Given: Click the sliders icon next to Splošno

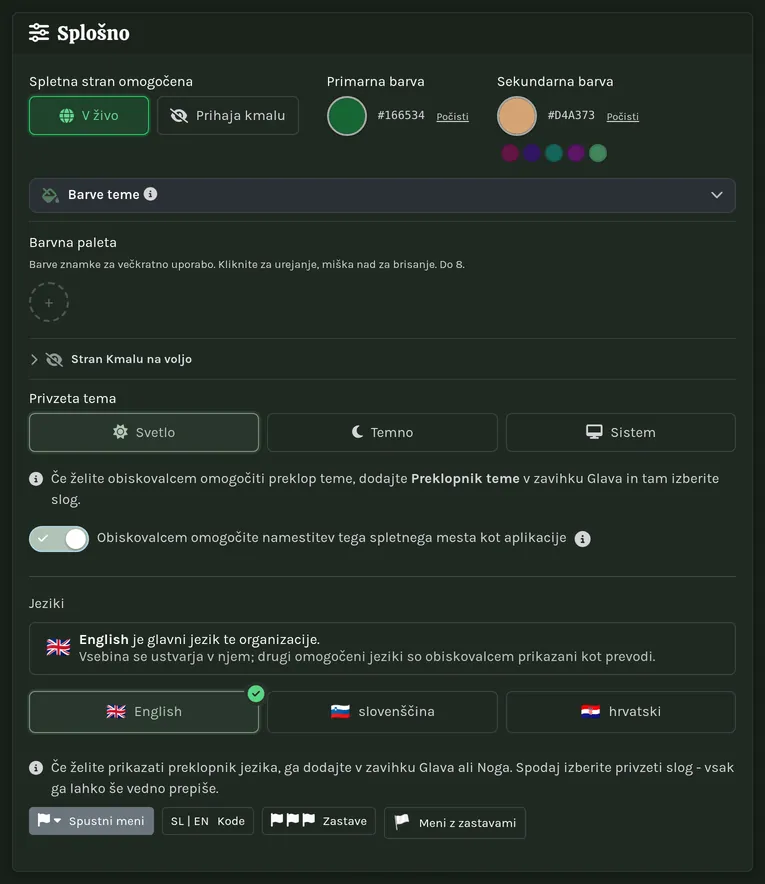Looking at the screenshot, I should (x=39, y=33).
